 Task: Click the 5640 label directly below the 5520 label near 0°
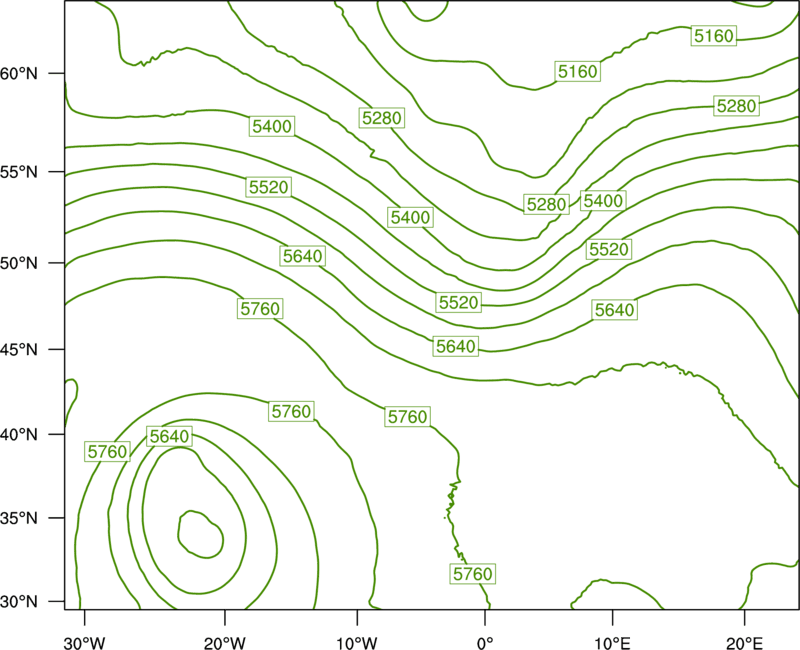(456, 346)
